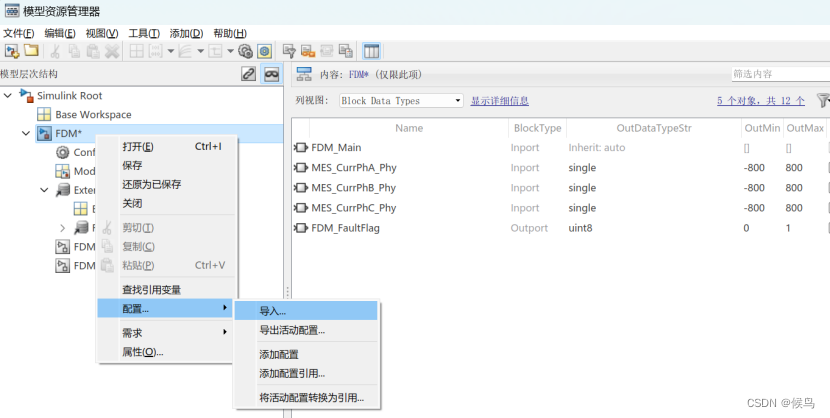Open the Block Data Types column view dropdown
Image resolution: width=830 pixels, height=418 pixels.
click(401, 101)
